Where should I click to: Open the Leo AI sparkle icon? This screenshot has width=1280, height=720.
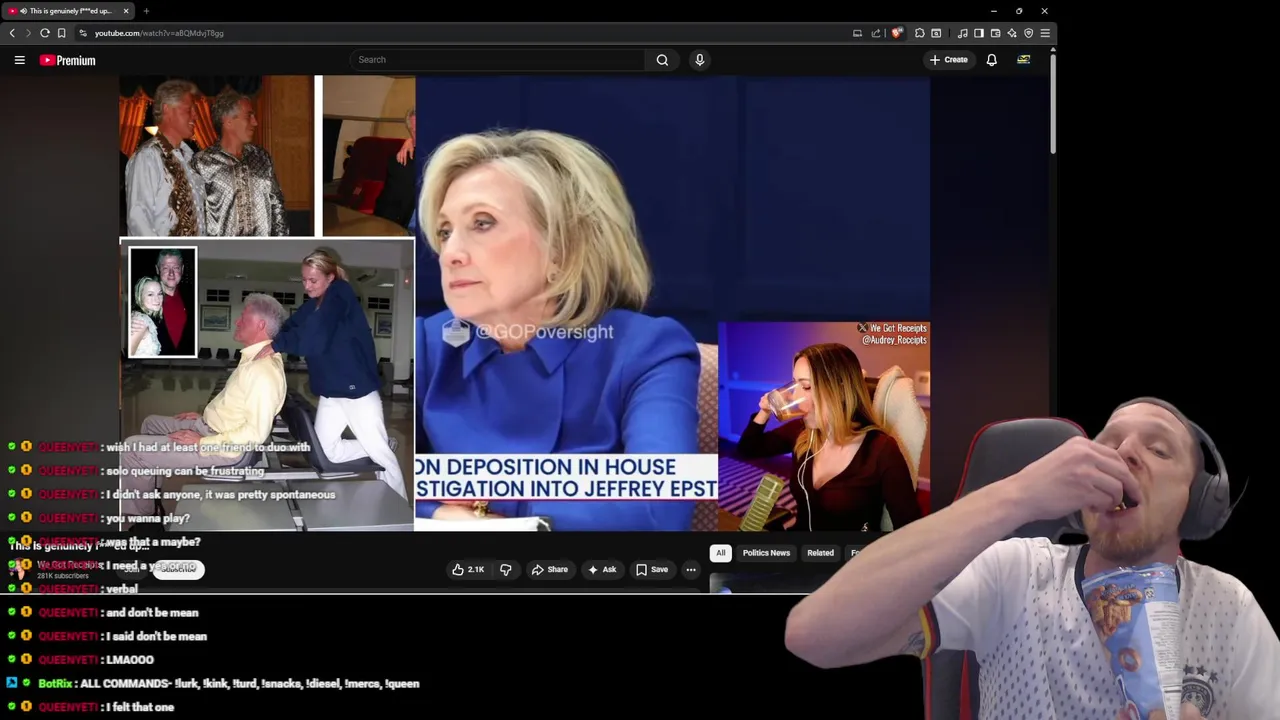click(1012, 33)
